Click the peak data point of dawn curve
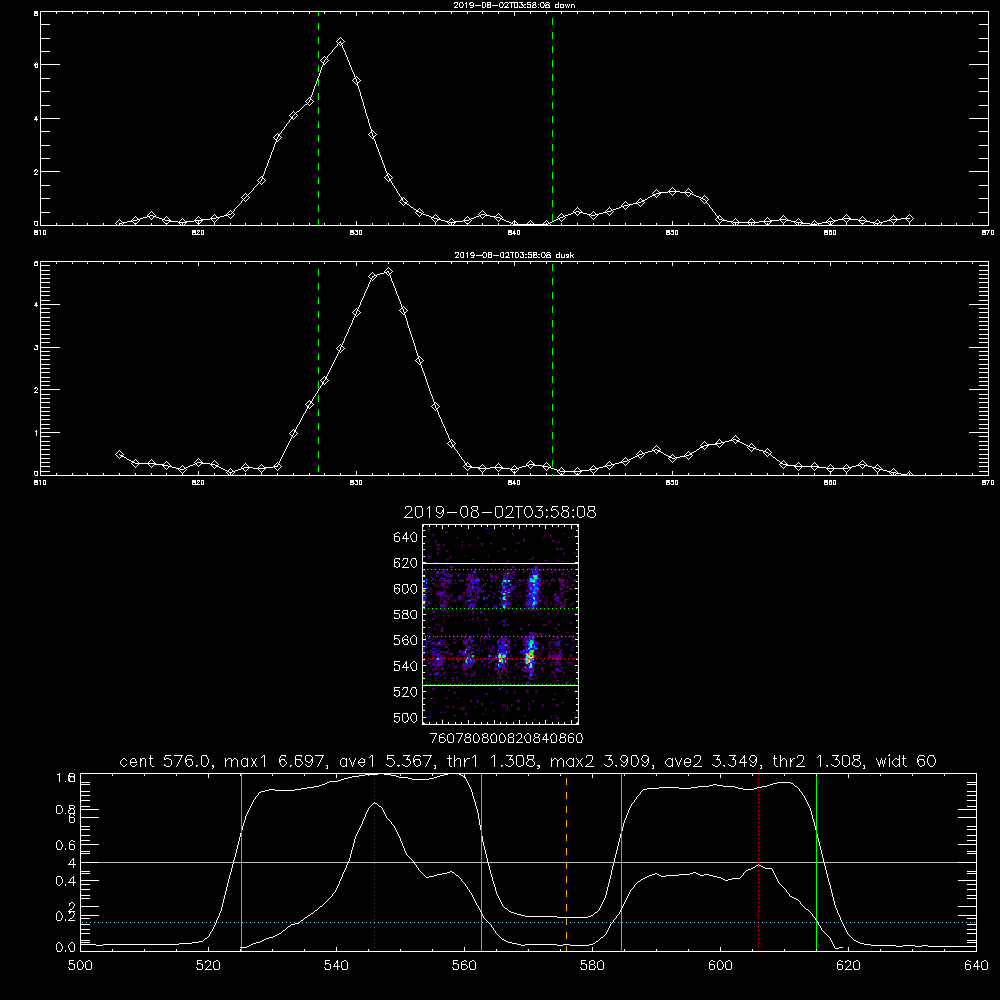1000x1000 pixels. (341, 41)
